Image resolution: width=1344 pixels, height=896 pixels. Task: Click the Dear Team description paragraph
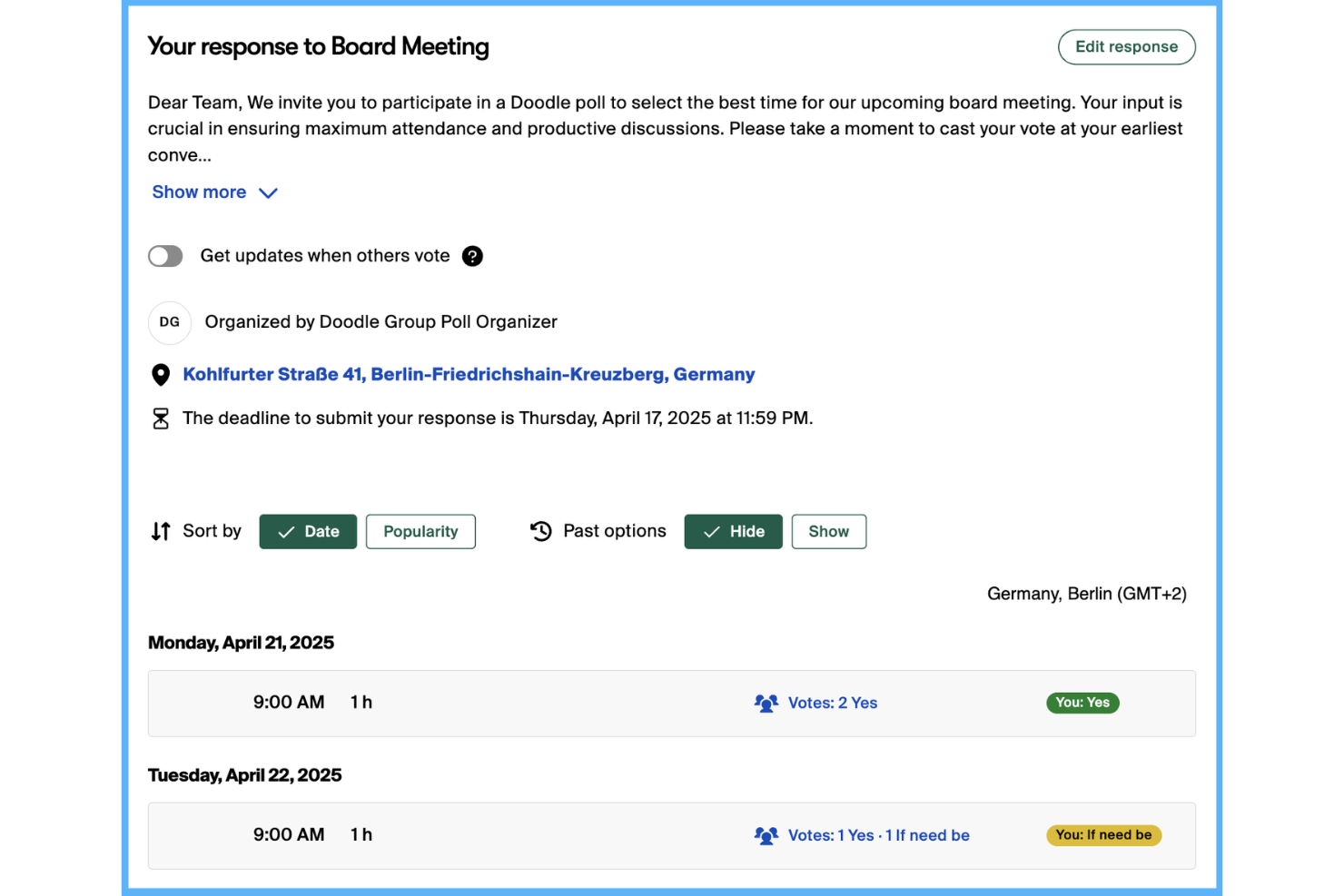pyautogui.click(x=666, y=129)
